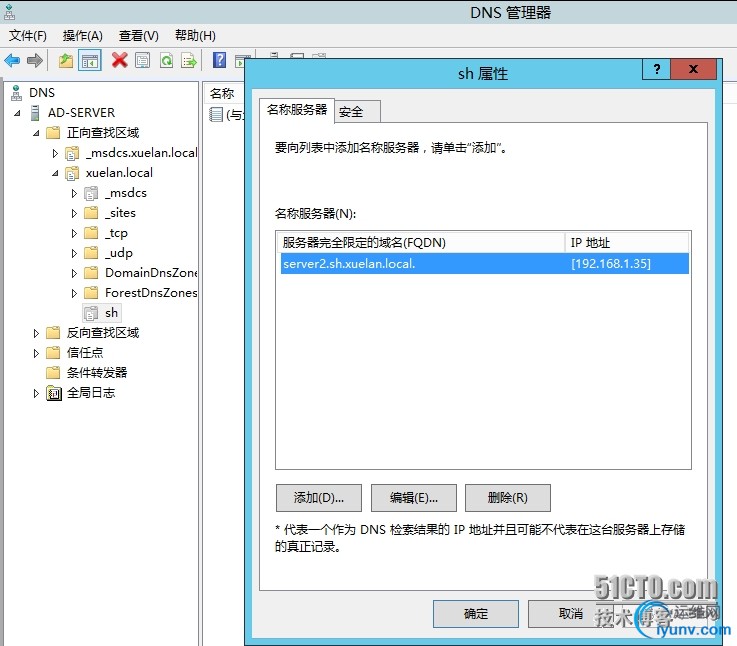Viewport: 737px width, 646px height.
Task: Click the DNS Manager title bar icon
Action: tap(9, 13)
